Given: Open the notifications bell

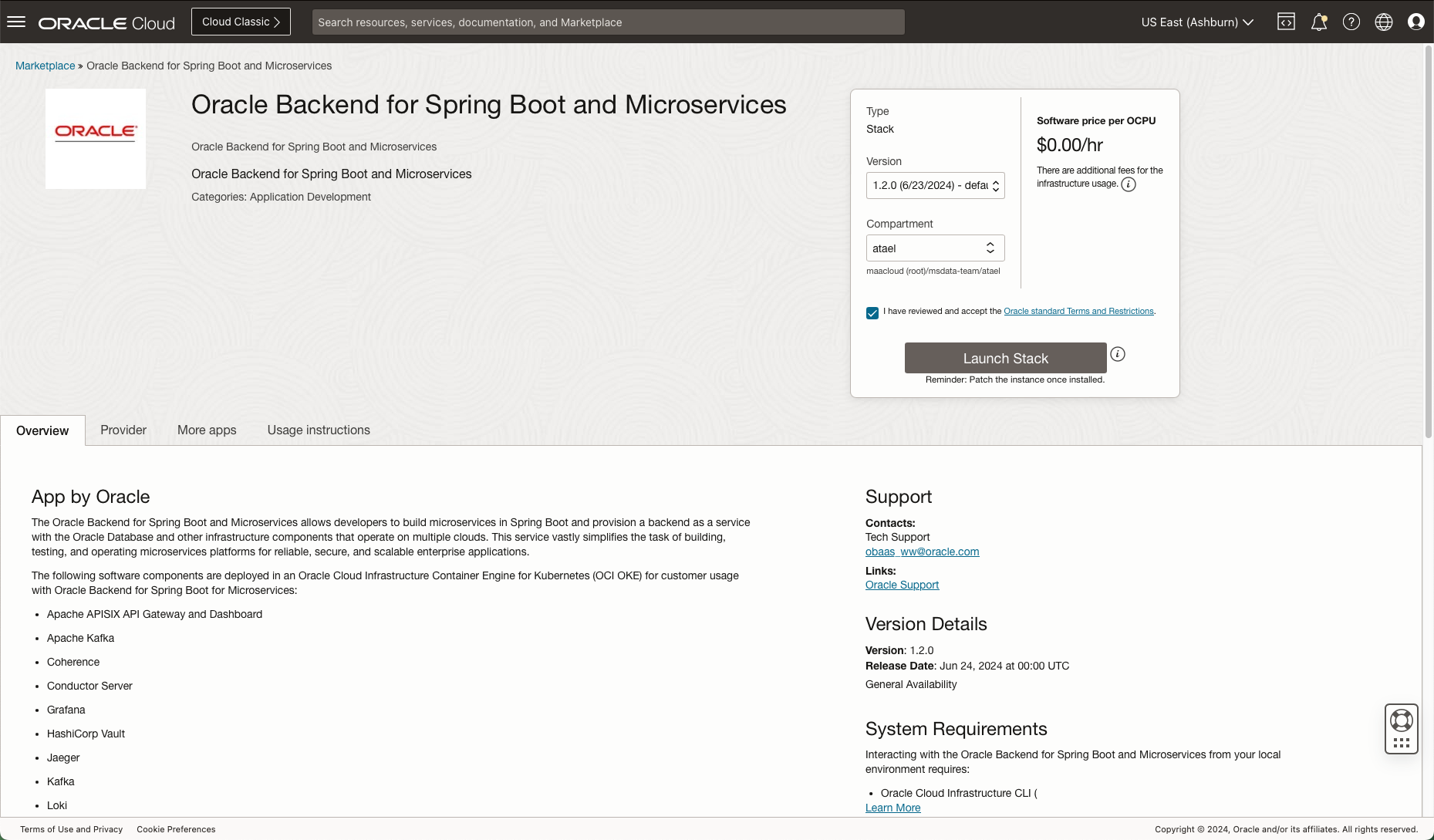Looking at the screenshot, I should coord(1318,22).
